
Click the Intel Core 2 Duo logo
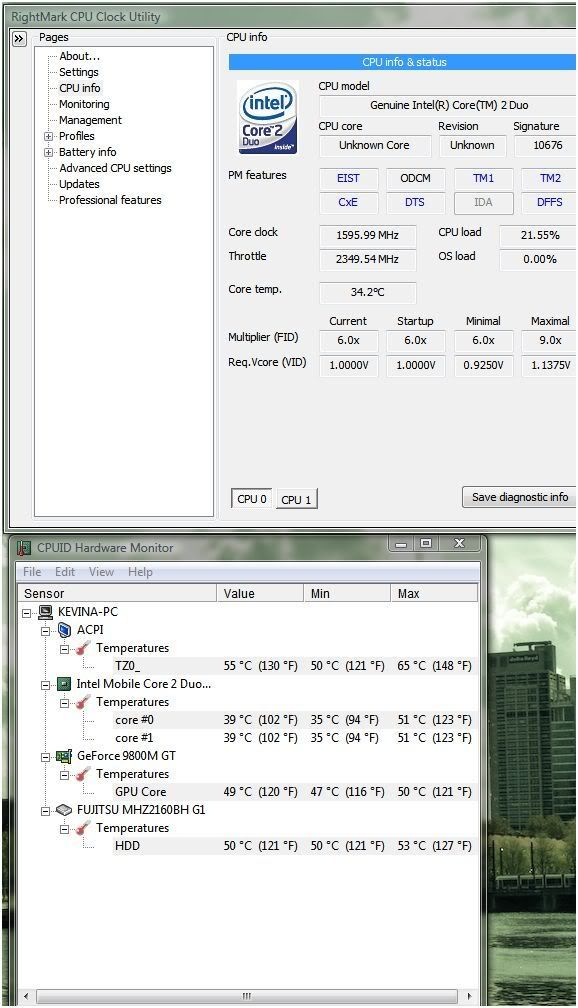tap(268, 117)
